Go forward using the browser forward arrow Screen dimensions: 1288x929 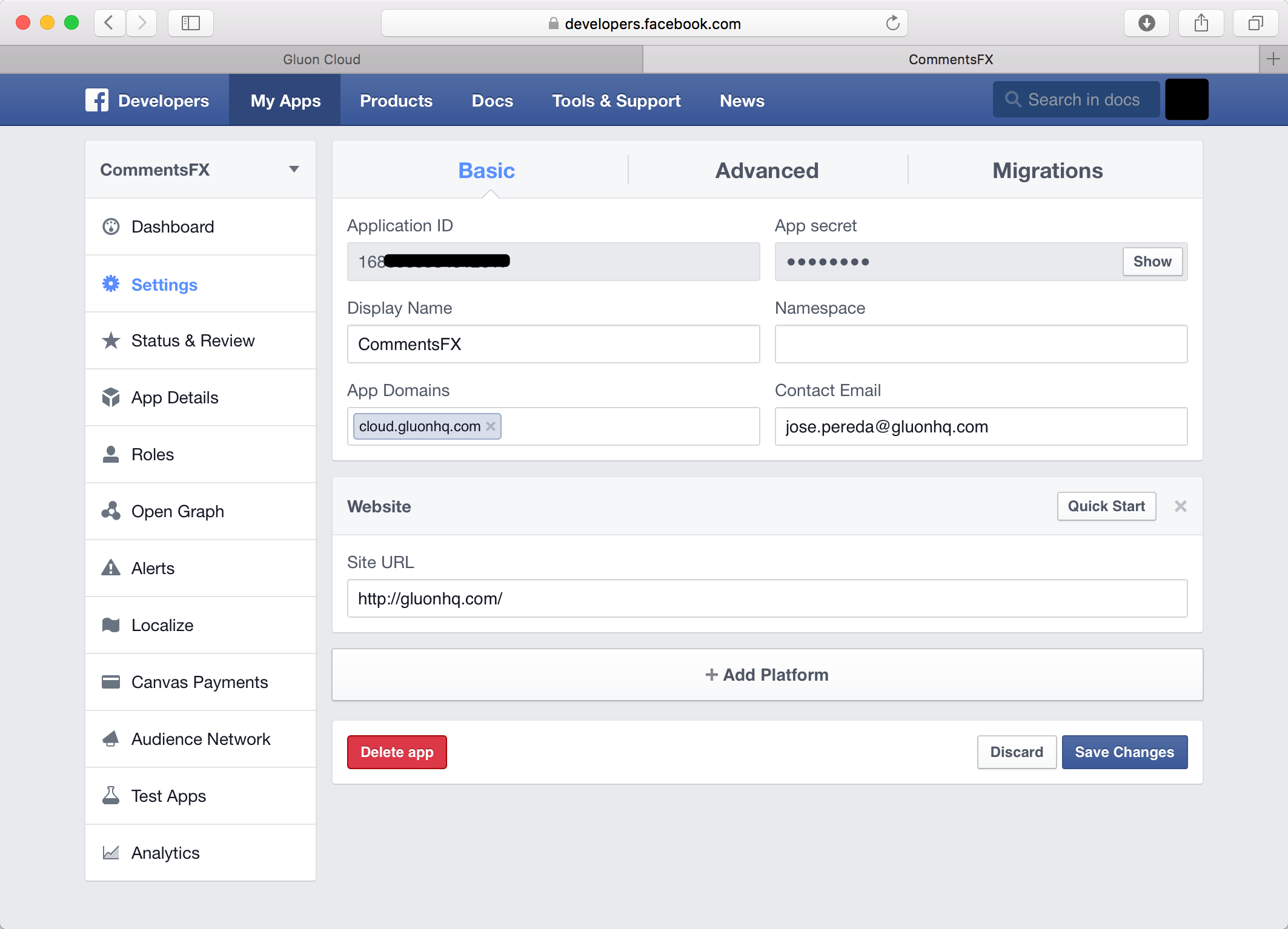click(x=142, y=24)
